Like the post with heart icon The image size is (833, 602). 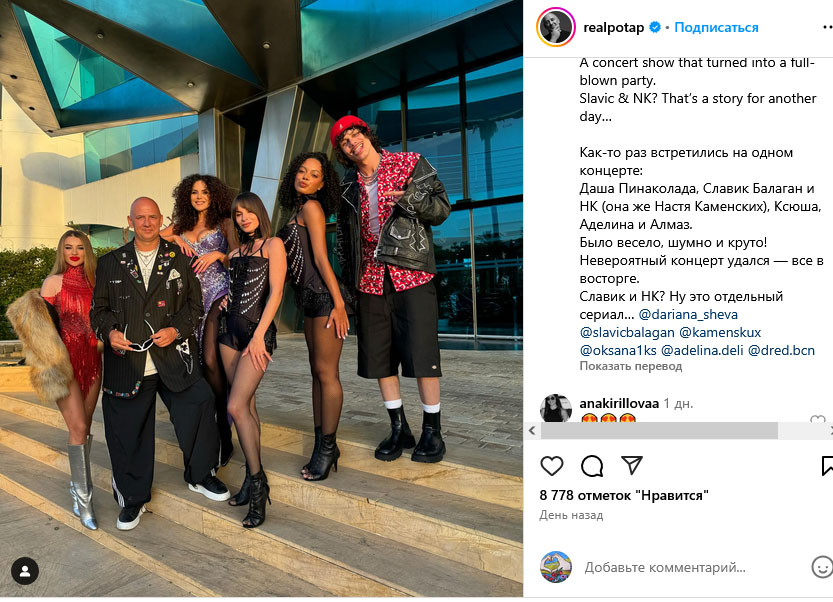[551, 466]
